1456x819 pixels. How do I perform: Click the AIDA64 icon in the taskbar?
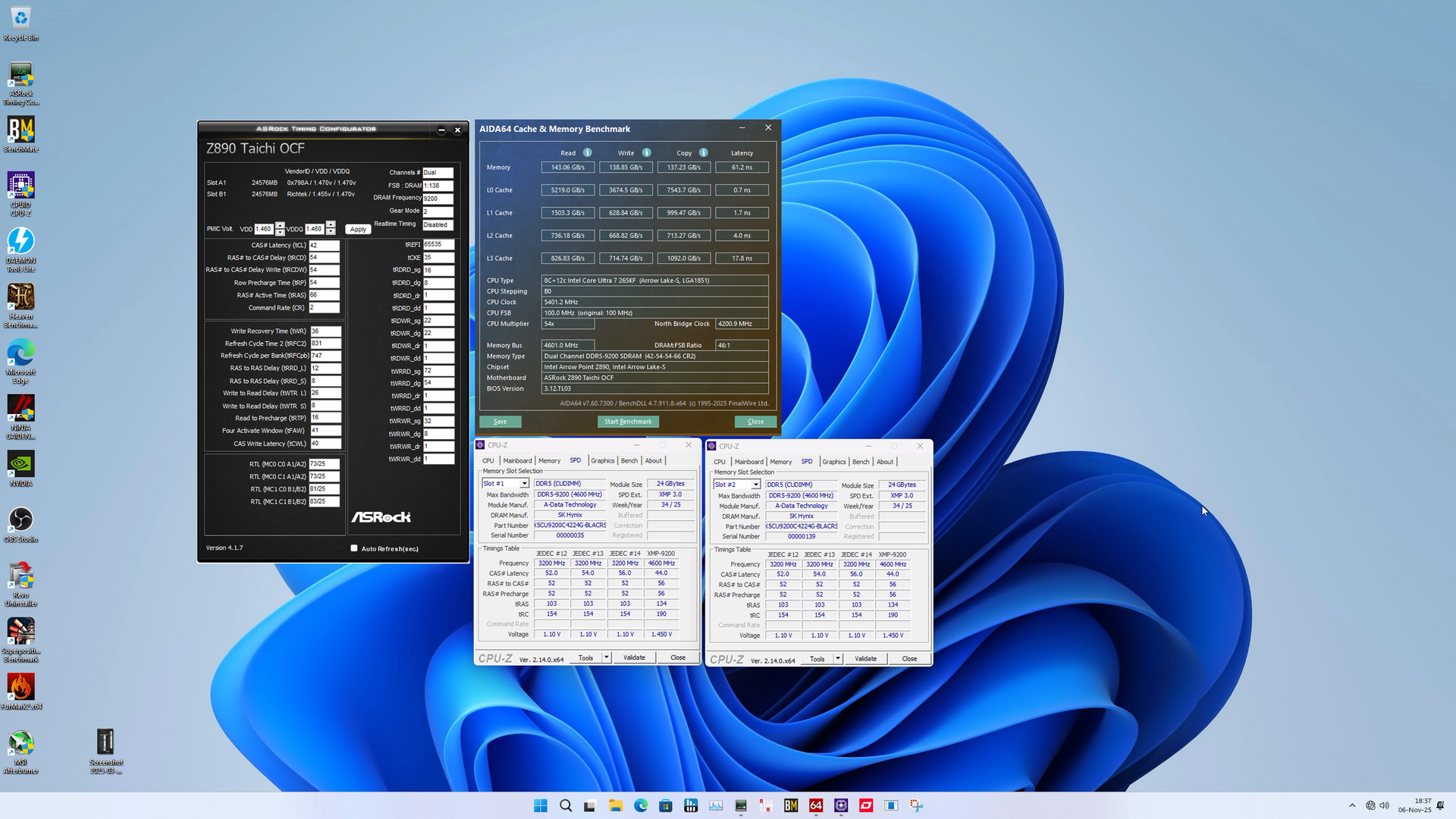click(x=816, y=805)
